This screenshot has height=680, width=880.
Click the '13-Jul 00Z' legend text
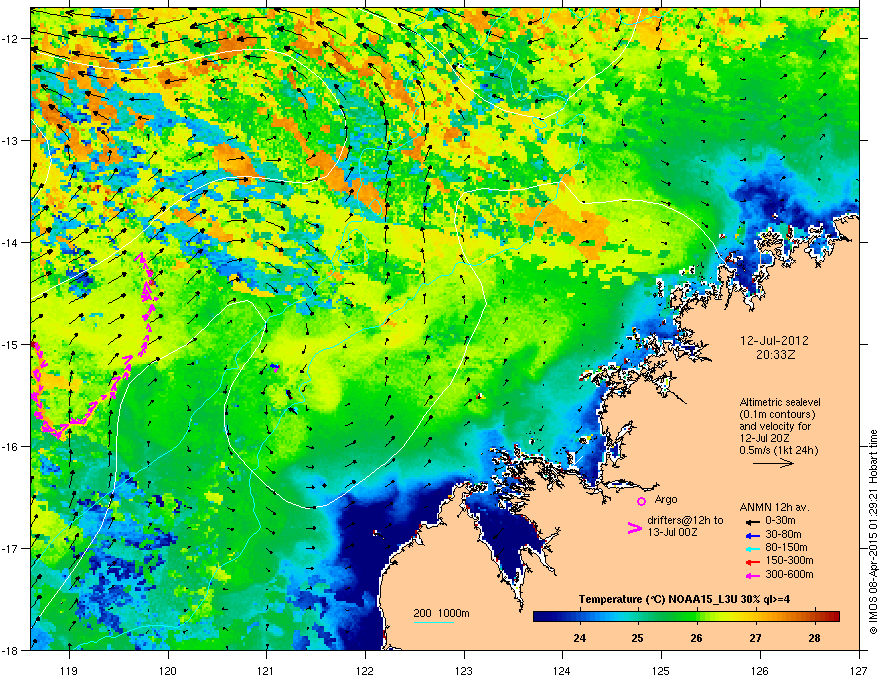point(673,532)
